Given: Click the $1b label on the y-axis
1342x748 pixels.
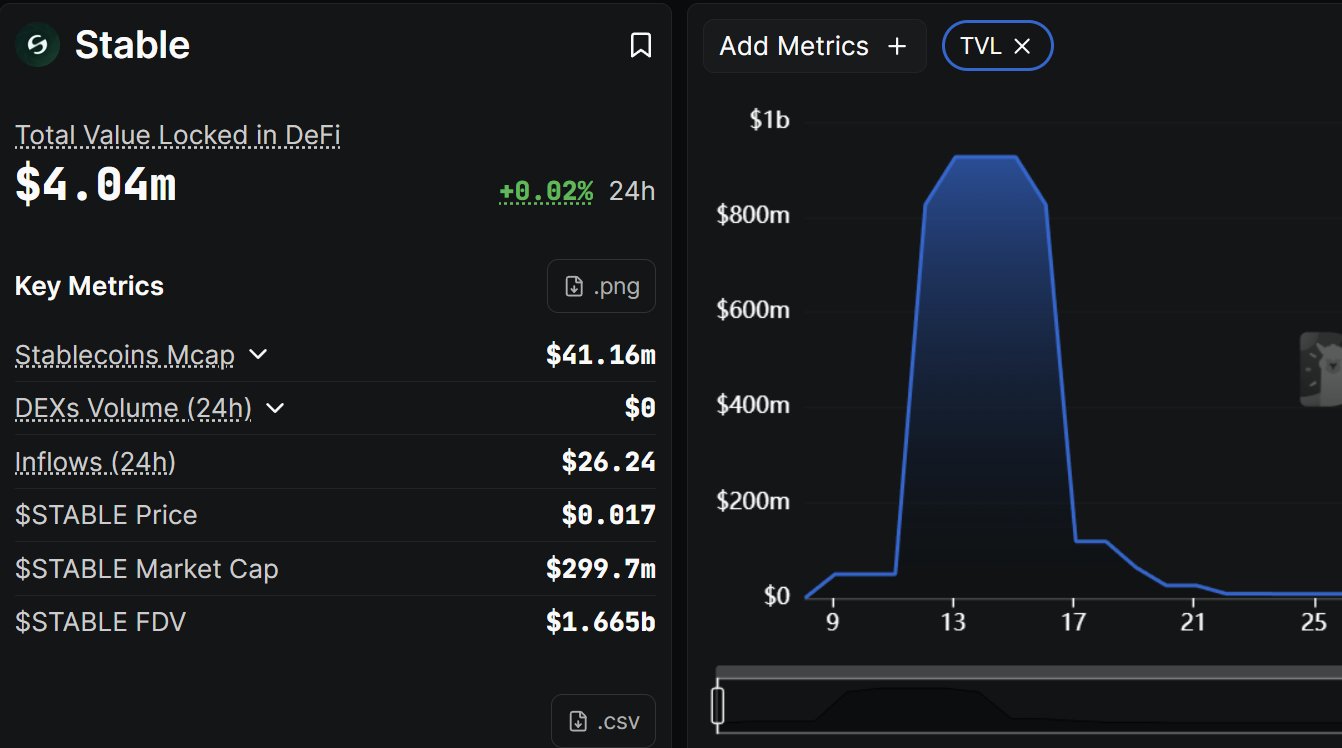Looking at the screenshot, I should pos(769,120).
